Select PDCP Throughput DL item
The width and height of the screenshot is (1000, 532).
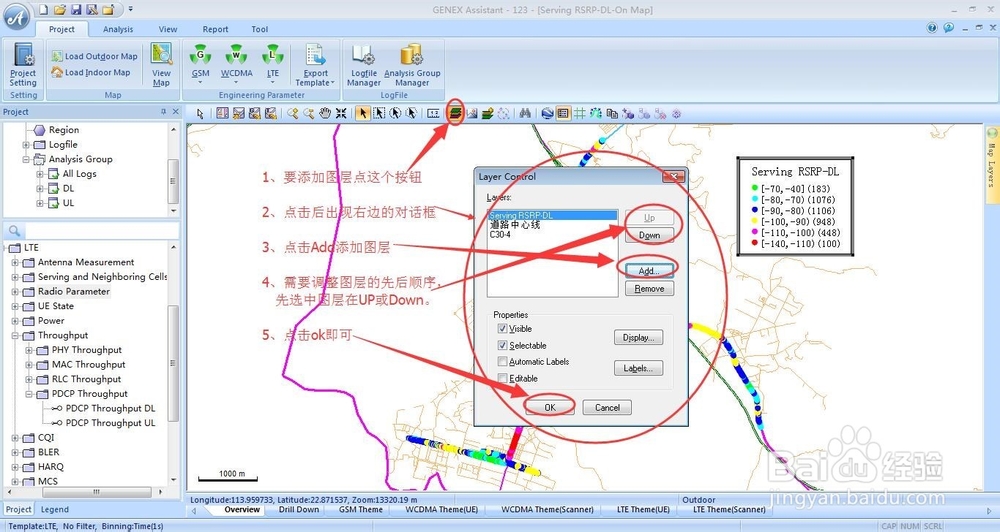(110, 408)
